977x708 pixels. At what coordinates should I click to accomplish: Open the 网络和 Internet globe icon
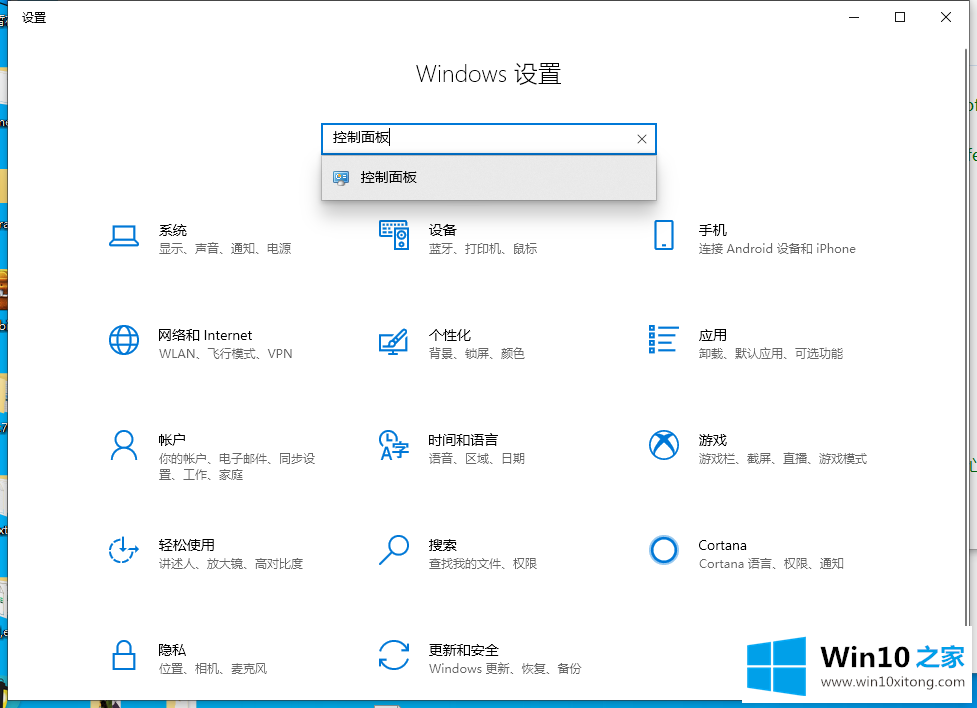(x=124, y=340)
